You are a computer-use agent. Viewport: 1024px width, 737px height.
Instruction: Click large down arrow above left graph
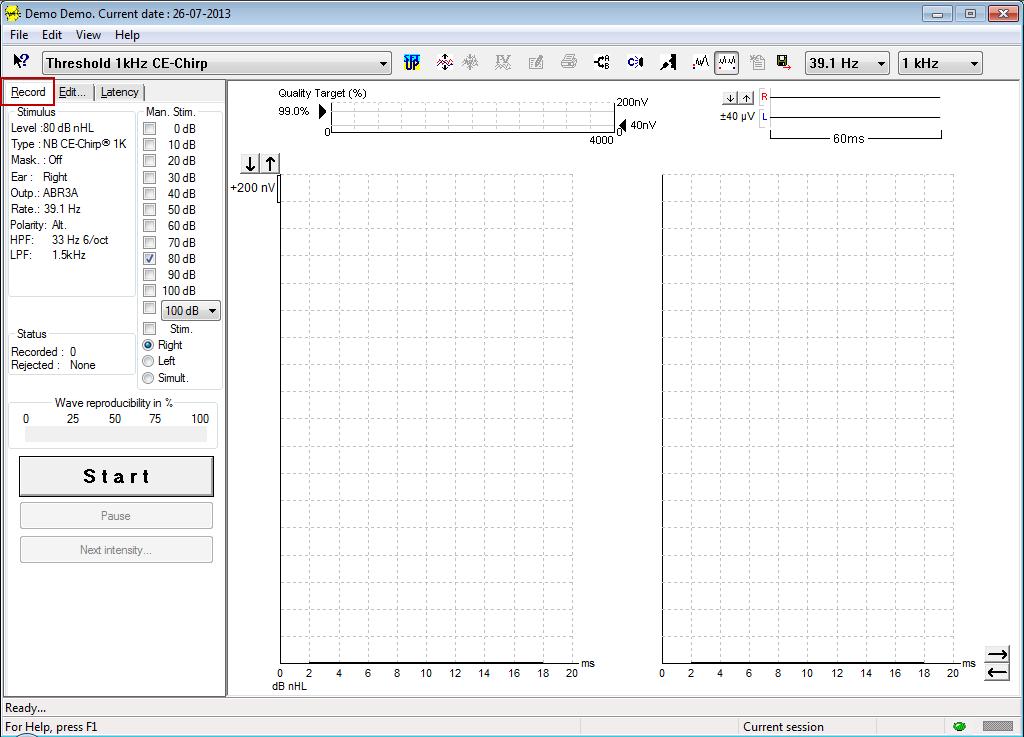click(x=250, y=164)
